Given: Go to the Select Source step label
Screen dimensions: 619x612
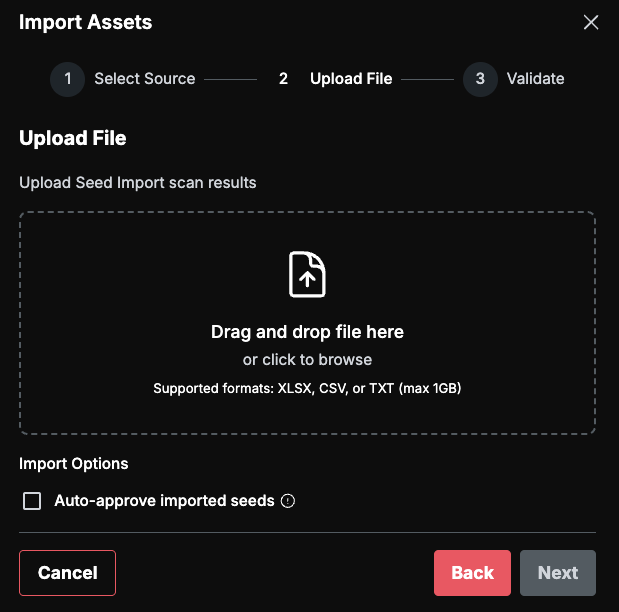Looking at the screenshot, I should coord(144,79).
